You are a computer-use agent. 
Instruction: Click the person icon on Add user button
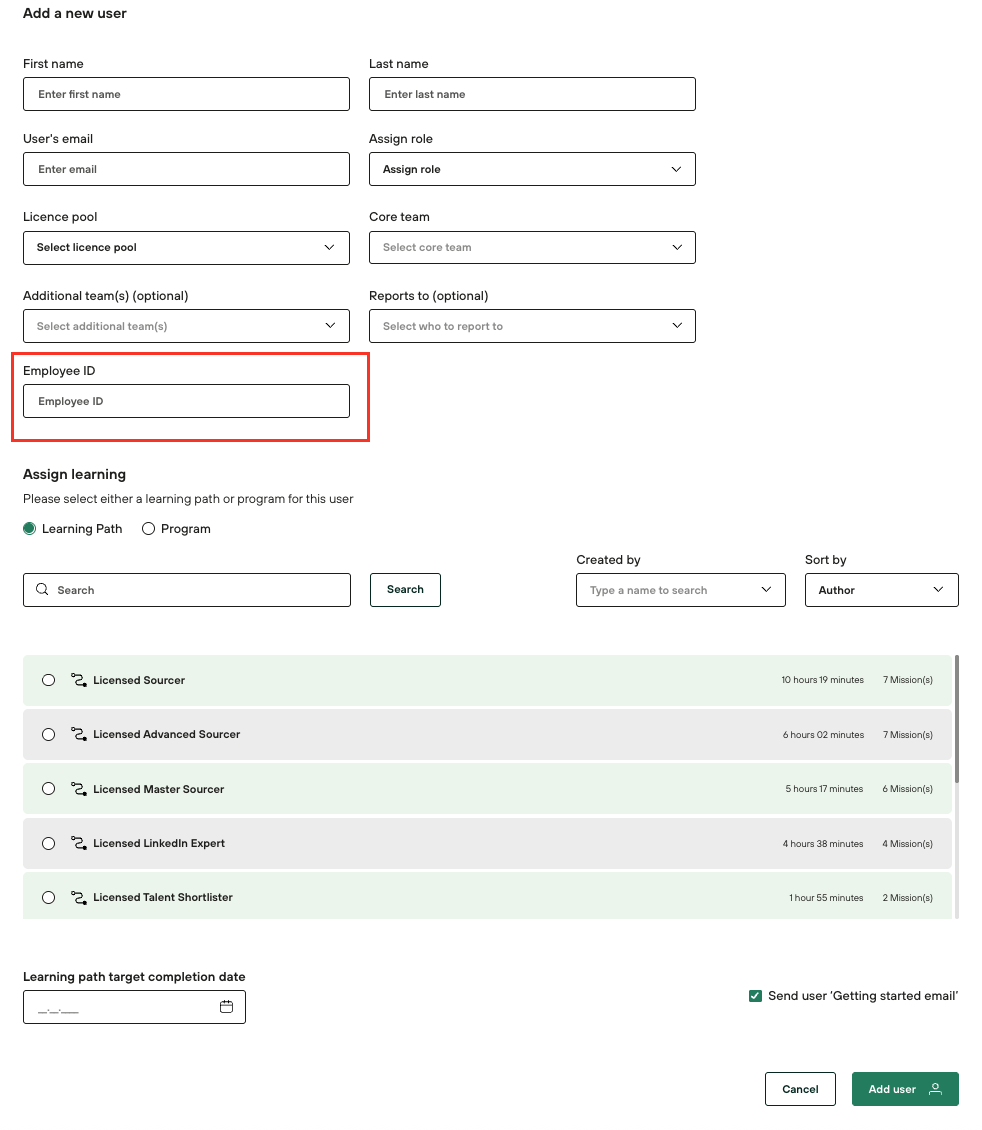pyautogui.click(x=935, y=1089)
